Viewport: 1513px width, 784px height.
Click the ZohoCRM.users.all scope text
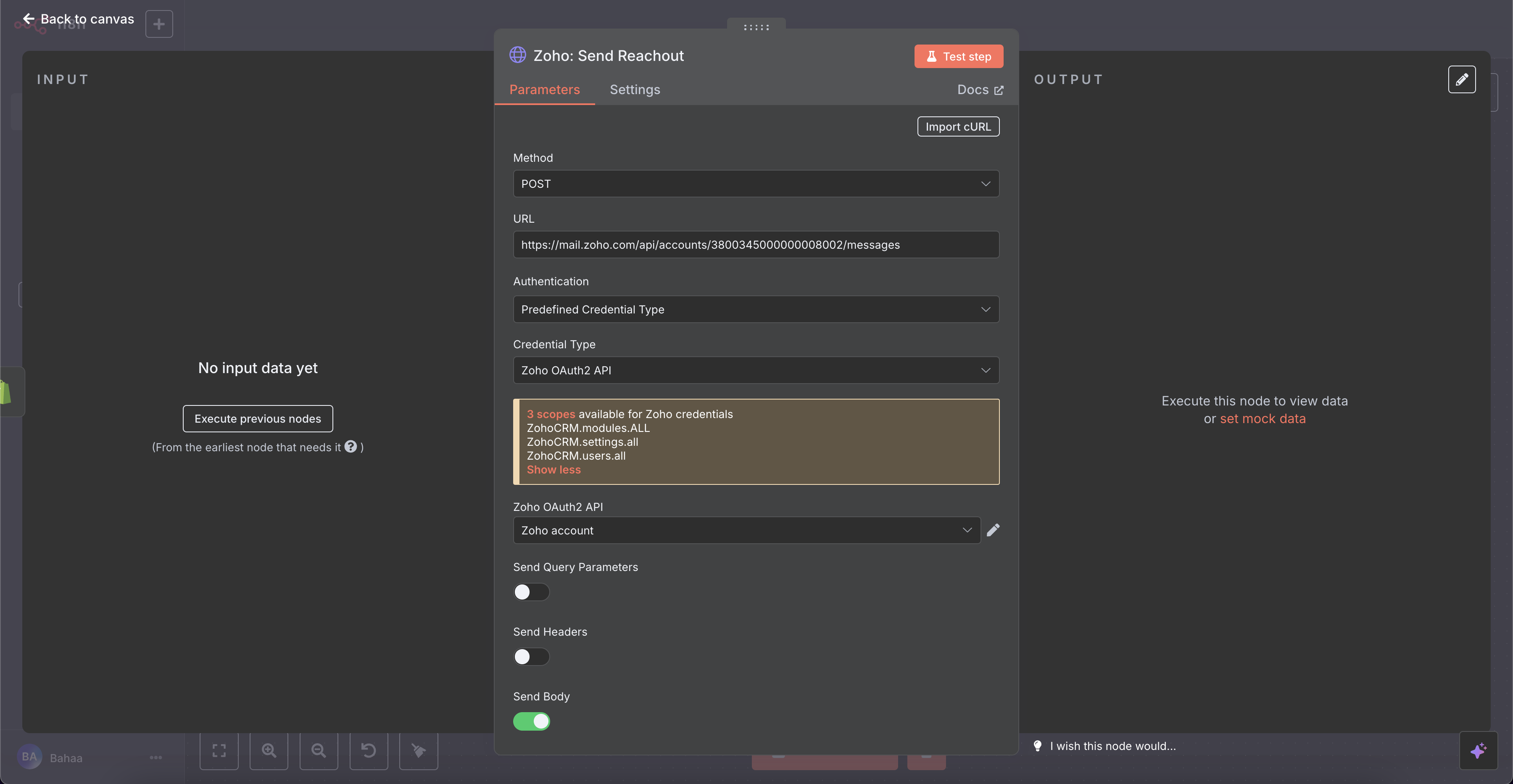pyautogui.click(x=576, y=456)
